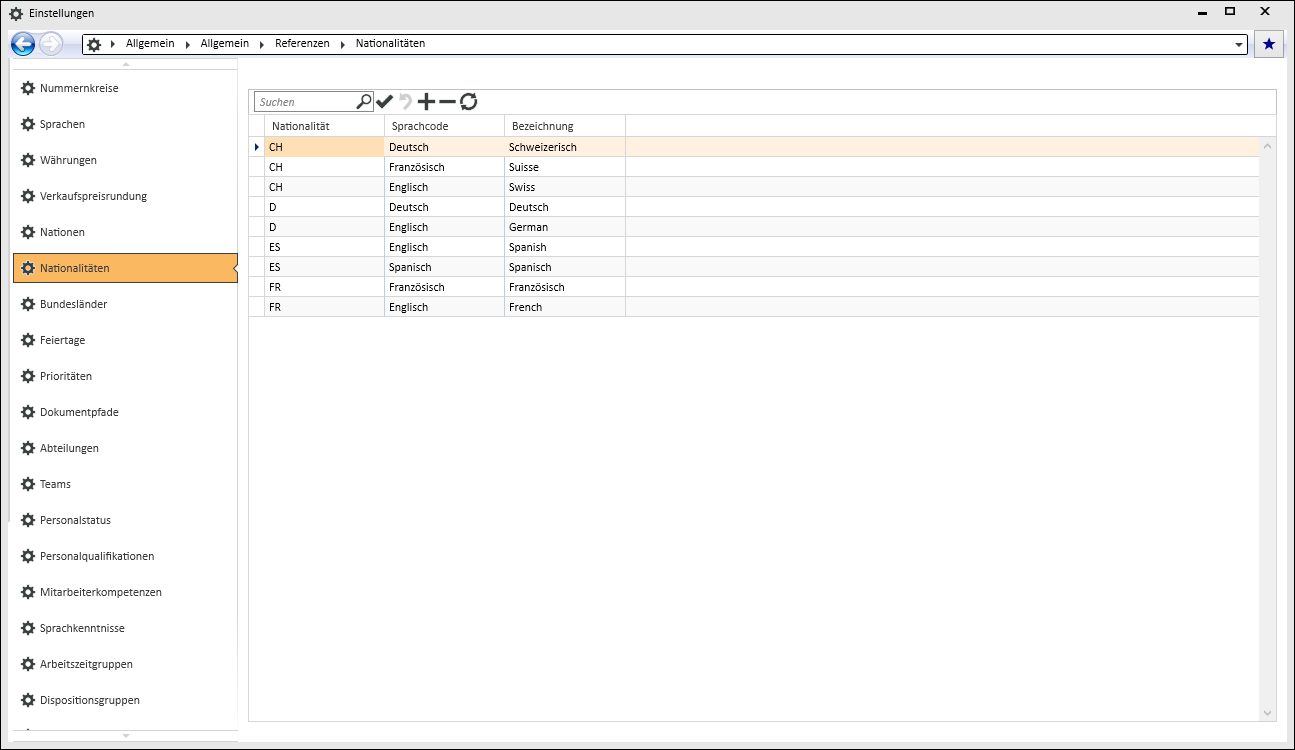
Task: Add a new nationality with plus icon
Action: tap(426, 101)
